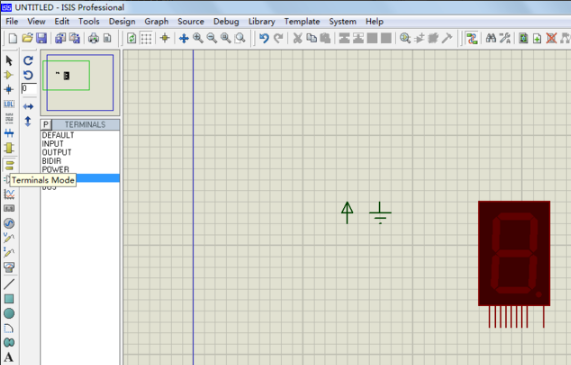Screen dimensions: 571x365
Task: Select Terminals Mode tool
Action: 9,165
